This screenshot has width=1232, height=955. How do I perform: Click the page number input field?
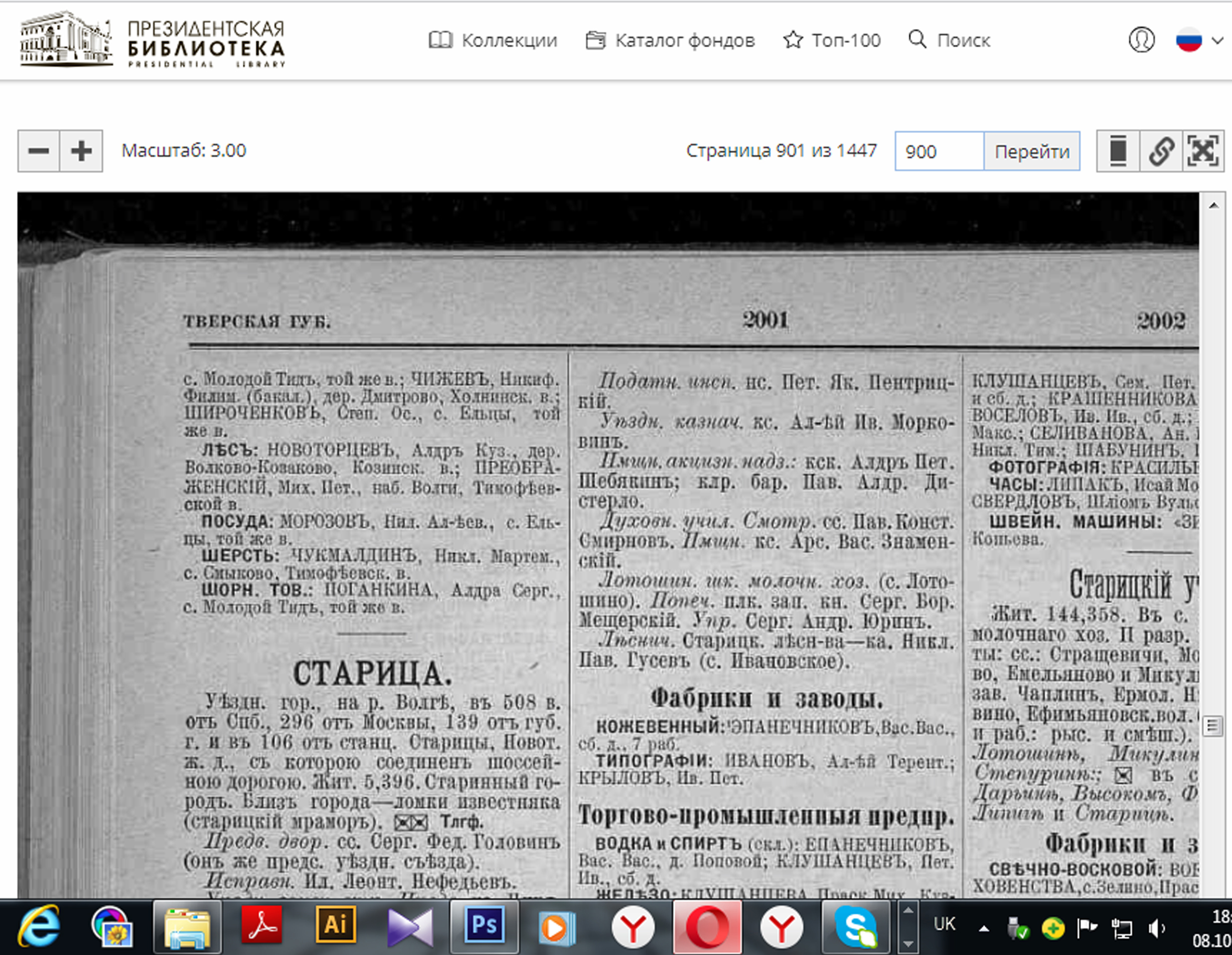point(938,151)
